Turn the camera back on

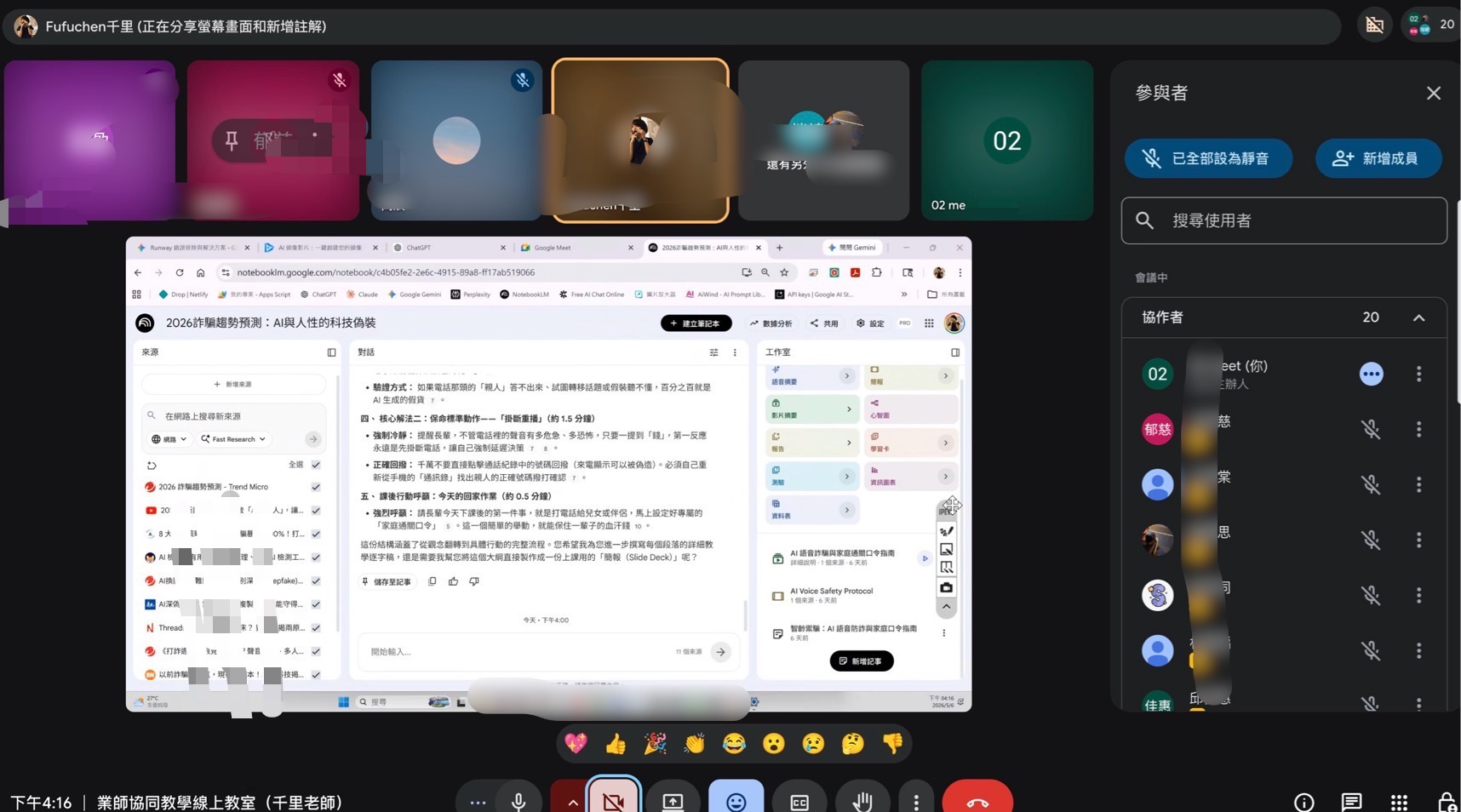pyautogui.click(x=614, y=801)
